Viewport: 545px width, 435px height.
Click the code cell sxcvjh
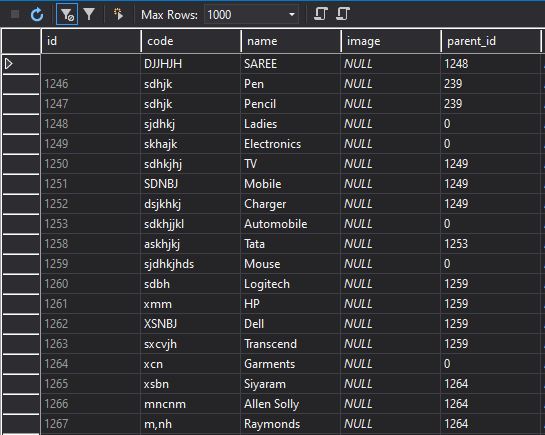[x=190, y=344]
